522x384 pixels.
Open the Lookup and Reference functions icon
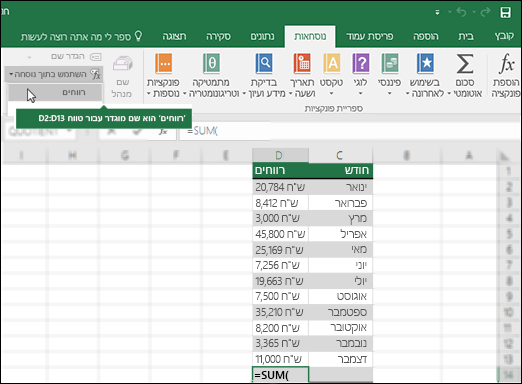[x=264, y=63]
